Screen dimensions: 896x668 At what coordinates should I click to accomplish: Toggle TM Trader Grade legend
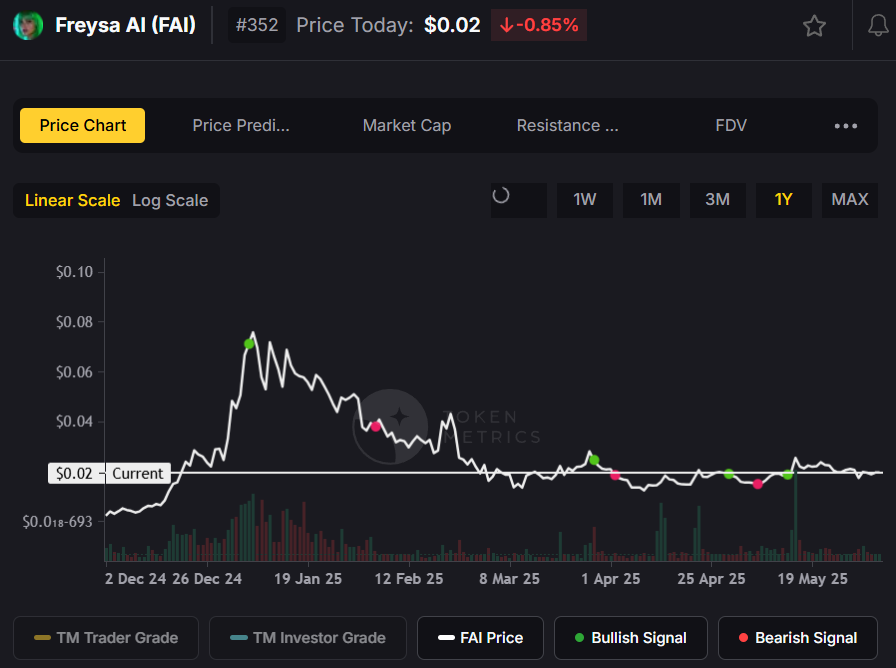point(106,638)
